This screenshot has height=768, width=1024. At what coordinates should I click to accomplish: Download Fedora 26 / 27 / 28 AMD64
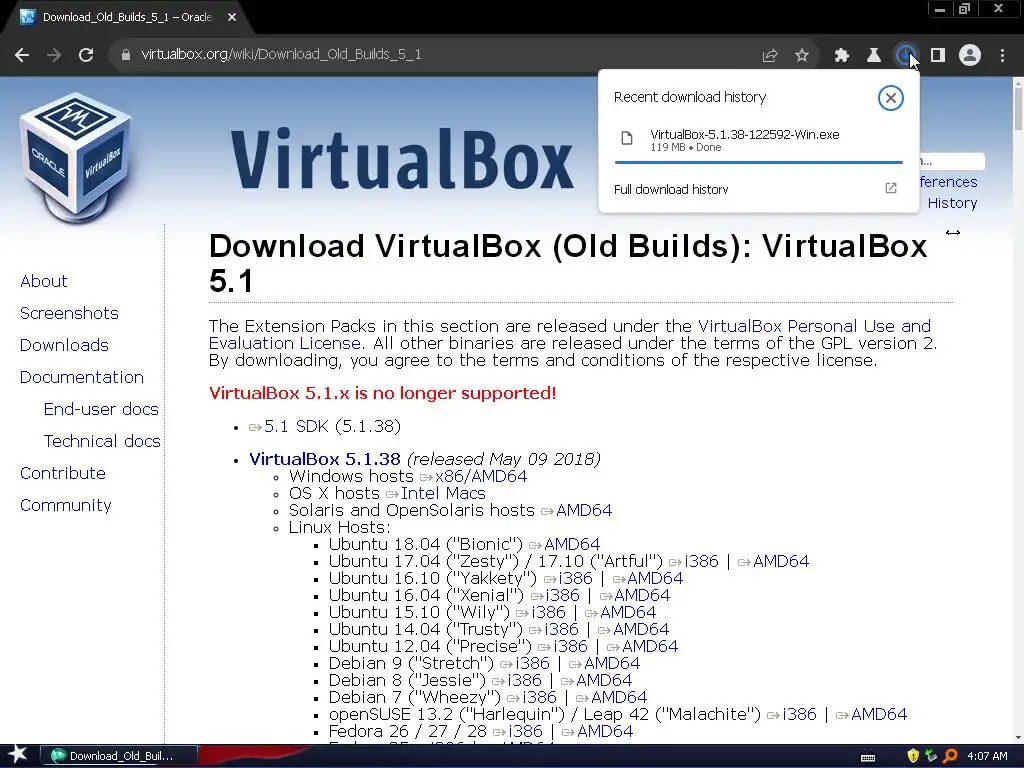[x=605, y=731]
